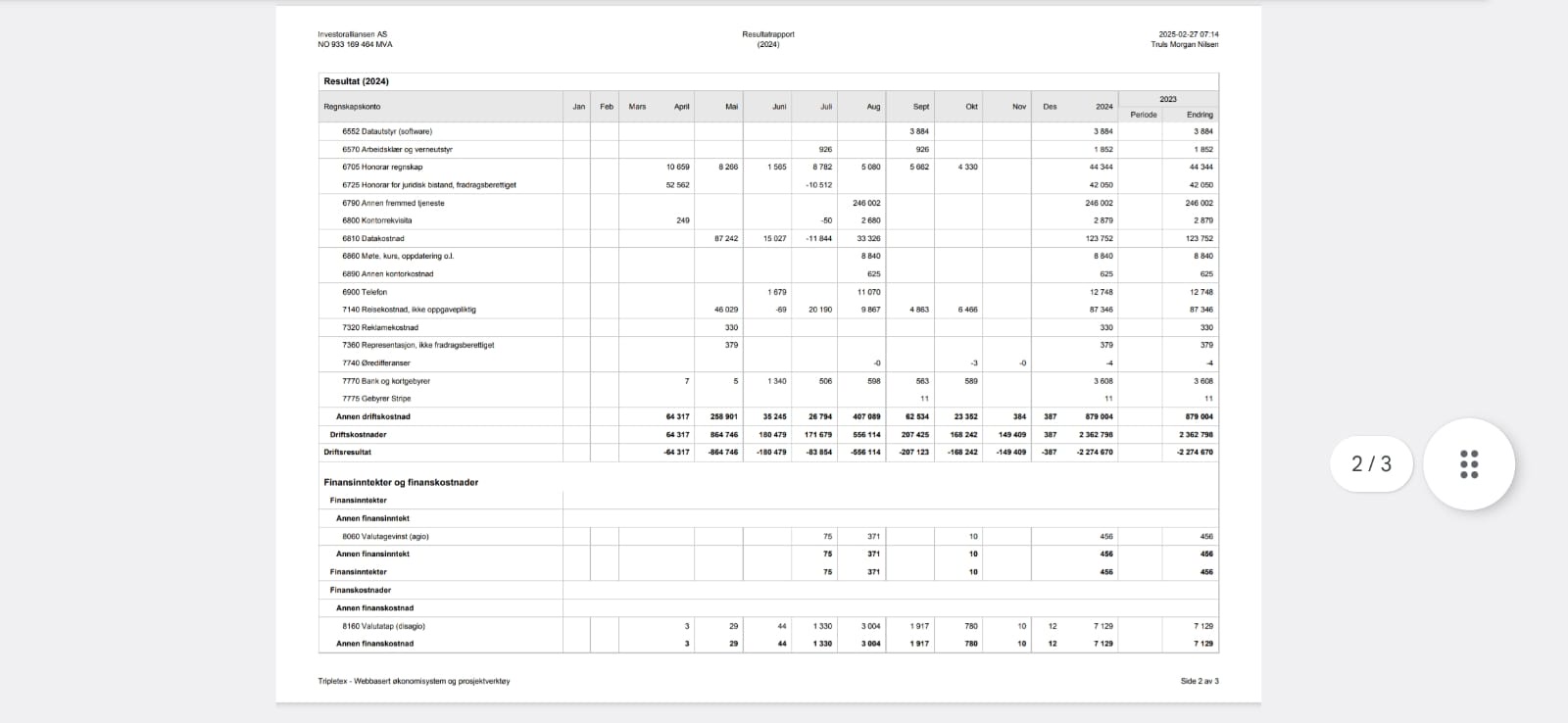
Task: Click the 2 / 3 page indicator
Action: 1371,463
